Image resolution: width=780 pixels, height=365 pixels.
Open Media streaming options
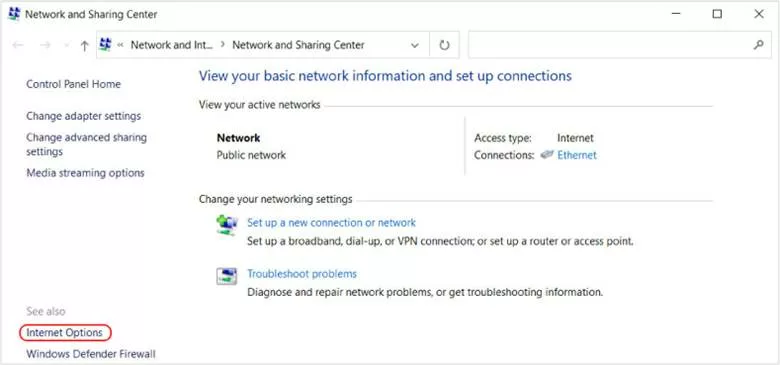click(85, 173)
